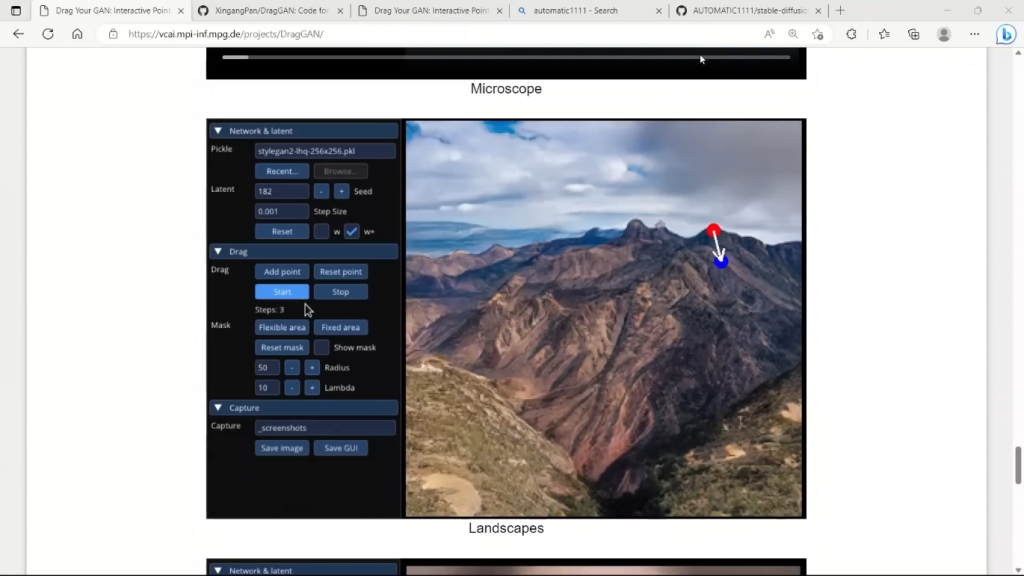Switch to the third Drag Your GAN tab
This screenshot has width=1024, height=576.
[x=430, y=10]
